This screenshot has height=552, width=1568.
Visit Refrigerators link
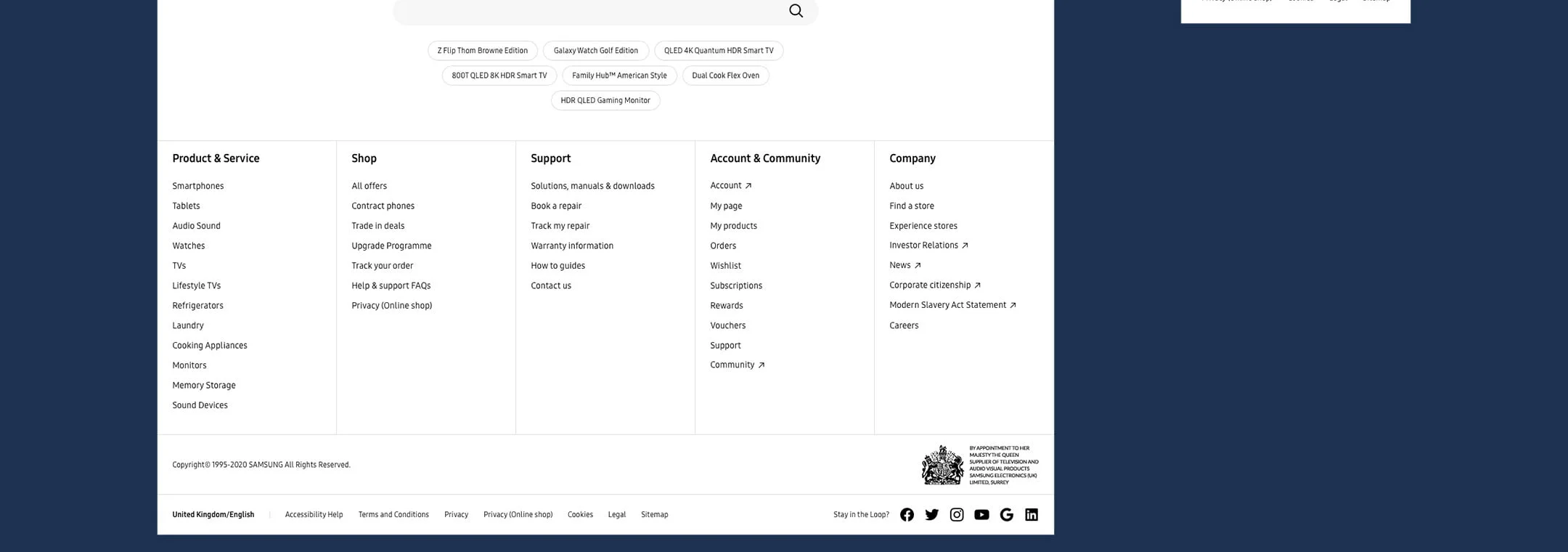coord(197,306)
